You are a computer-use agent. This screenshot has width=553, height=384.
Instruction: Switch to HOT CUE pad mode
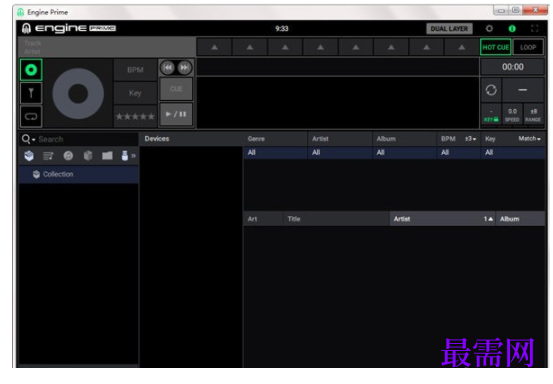[x=496, y=47]
